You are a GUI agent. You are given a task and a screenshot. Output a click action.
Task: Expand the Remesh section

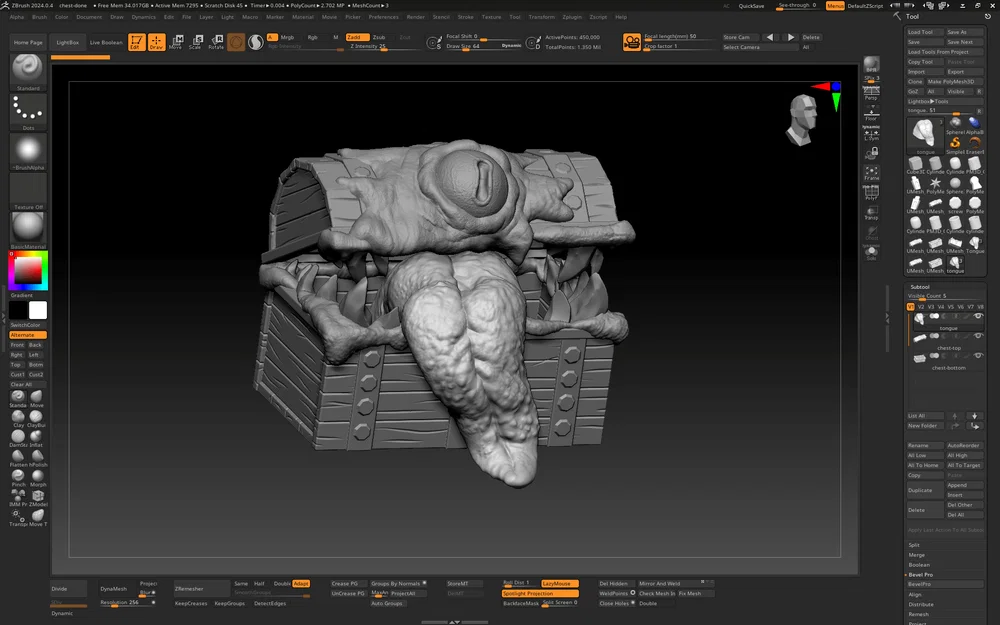click(x=918, y=614)
